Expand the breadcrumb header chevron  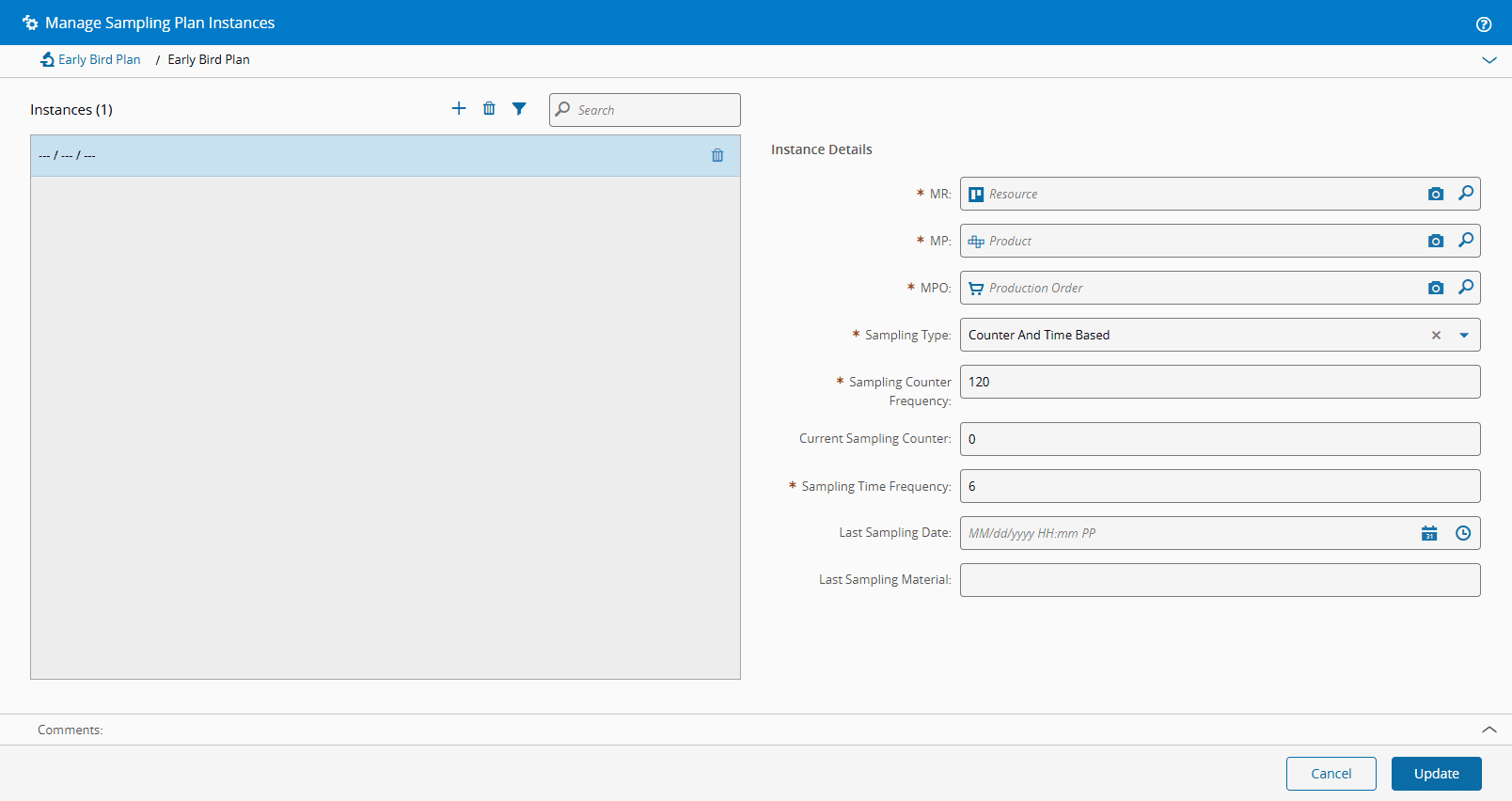[x=1489, y=60]
